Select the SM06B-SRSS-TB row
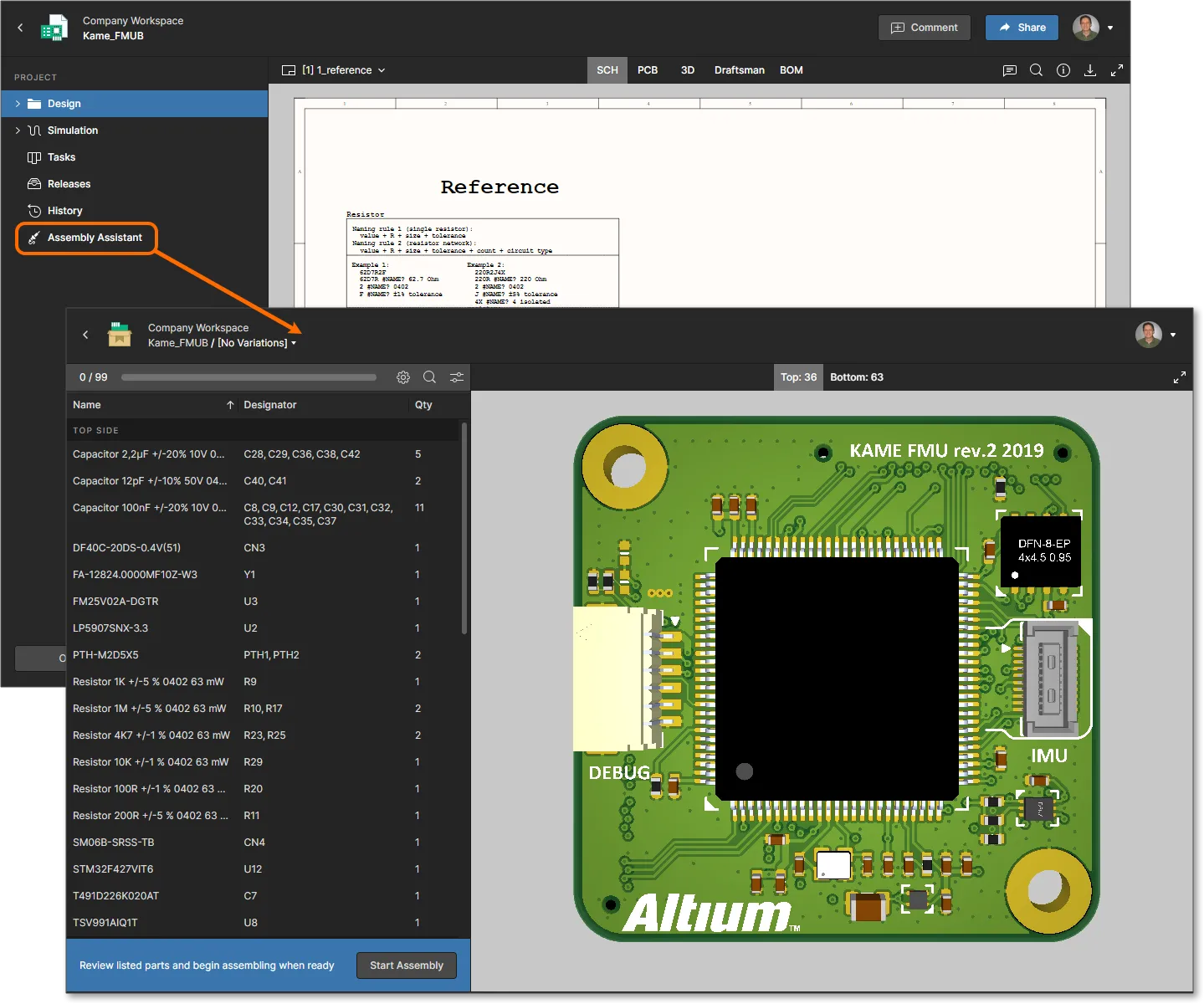Image resolution: width=1204 pixels, height=1004 pixels. [x=264, y=843]
